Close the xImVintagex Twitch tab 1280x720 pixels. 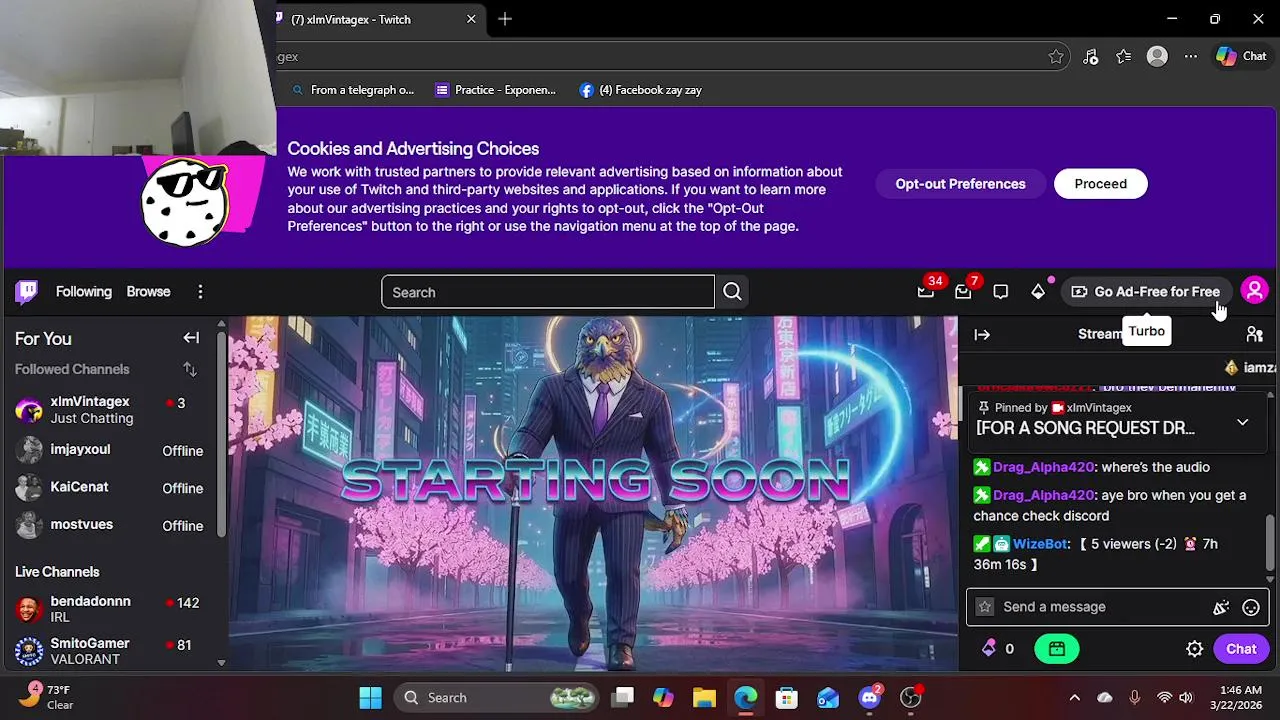click(x=471, y=19)
